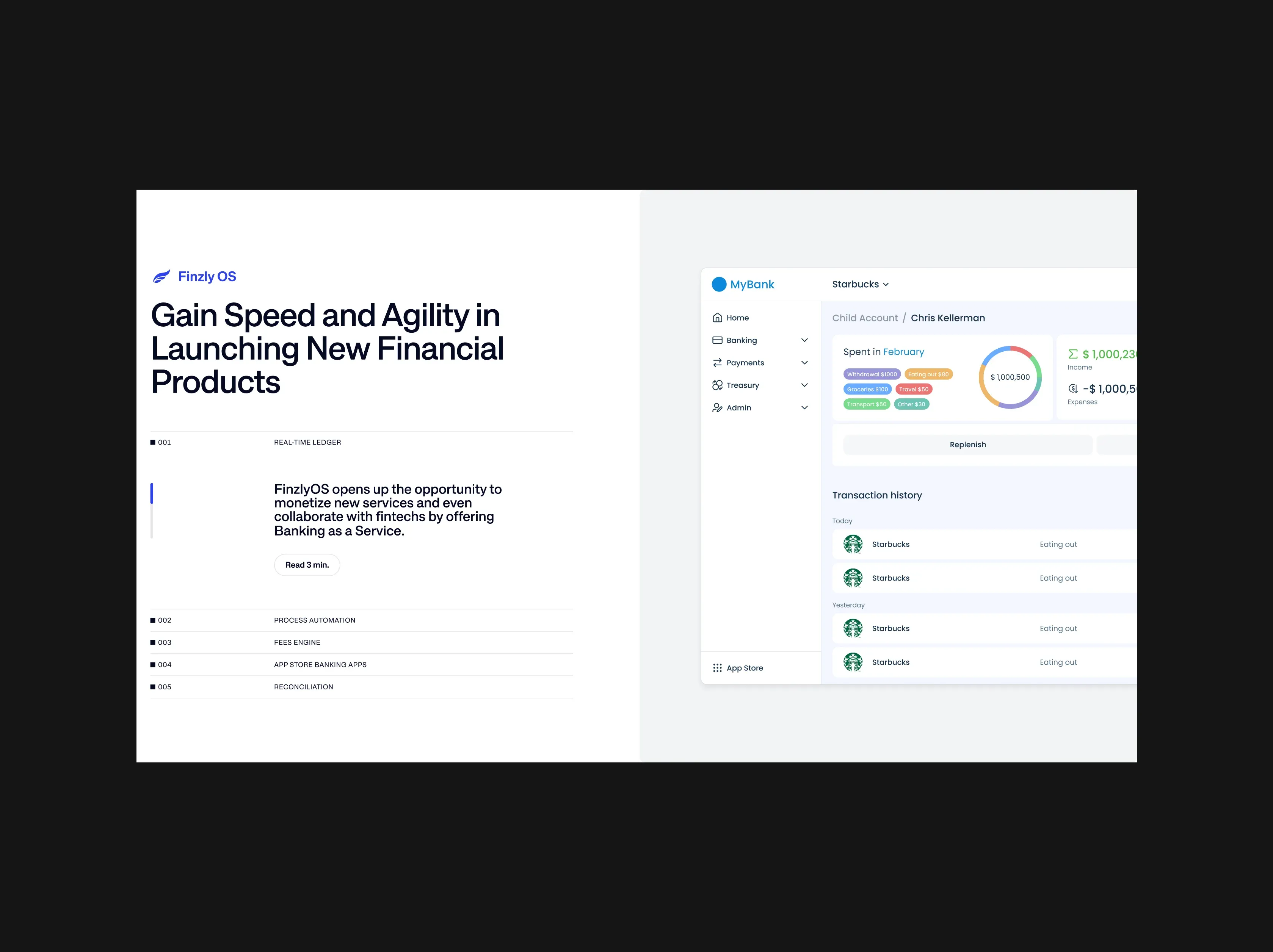
Task: Expand the Payments menu chevron
Action: pos(804,362)
